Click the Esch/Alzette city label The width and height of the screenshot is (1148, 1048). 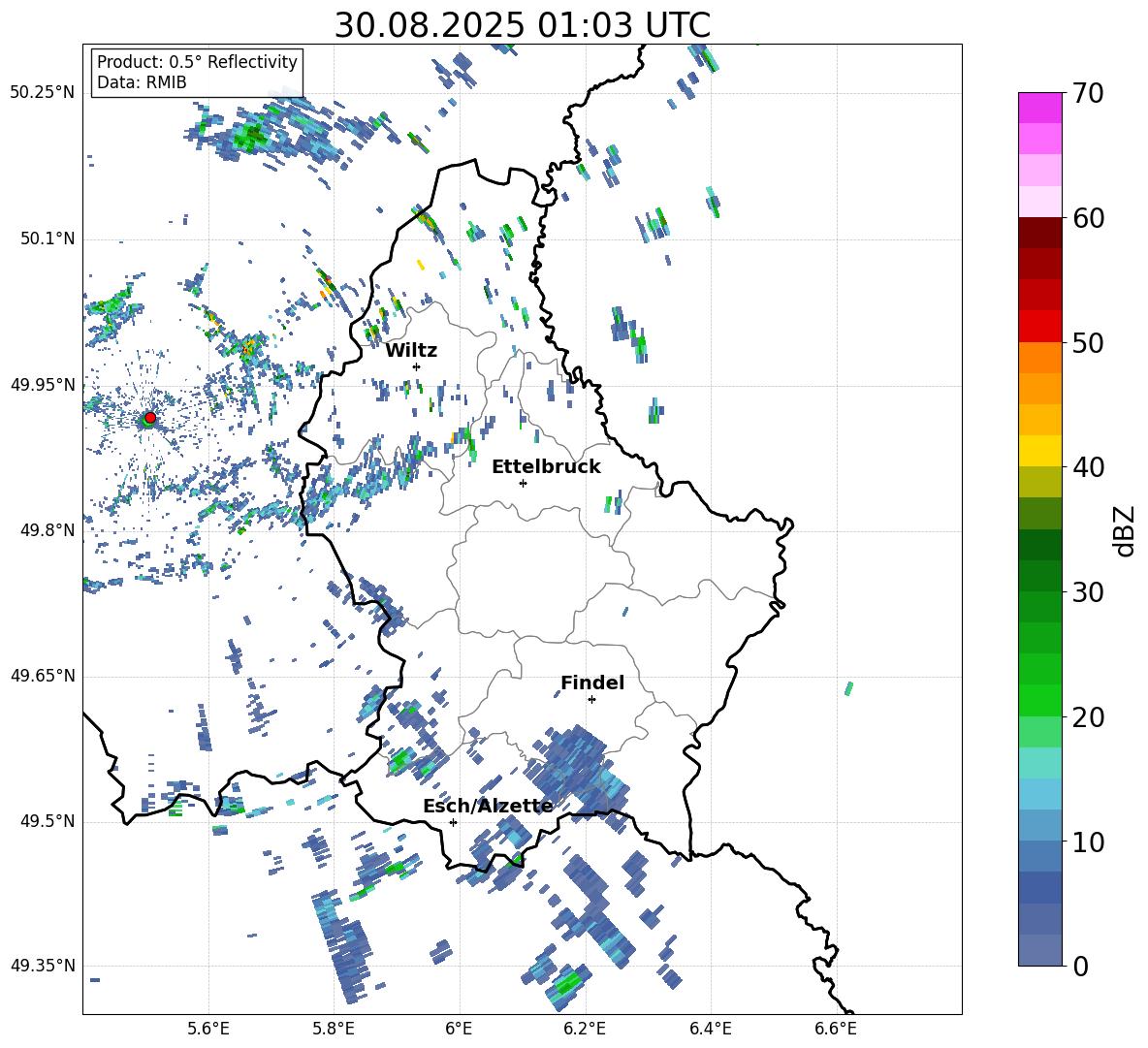(x=488, y=807)
